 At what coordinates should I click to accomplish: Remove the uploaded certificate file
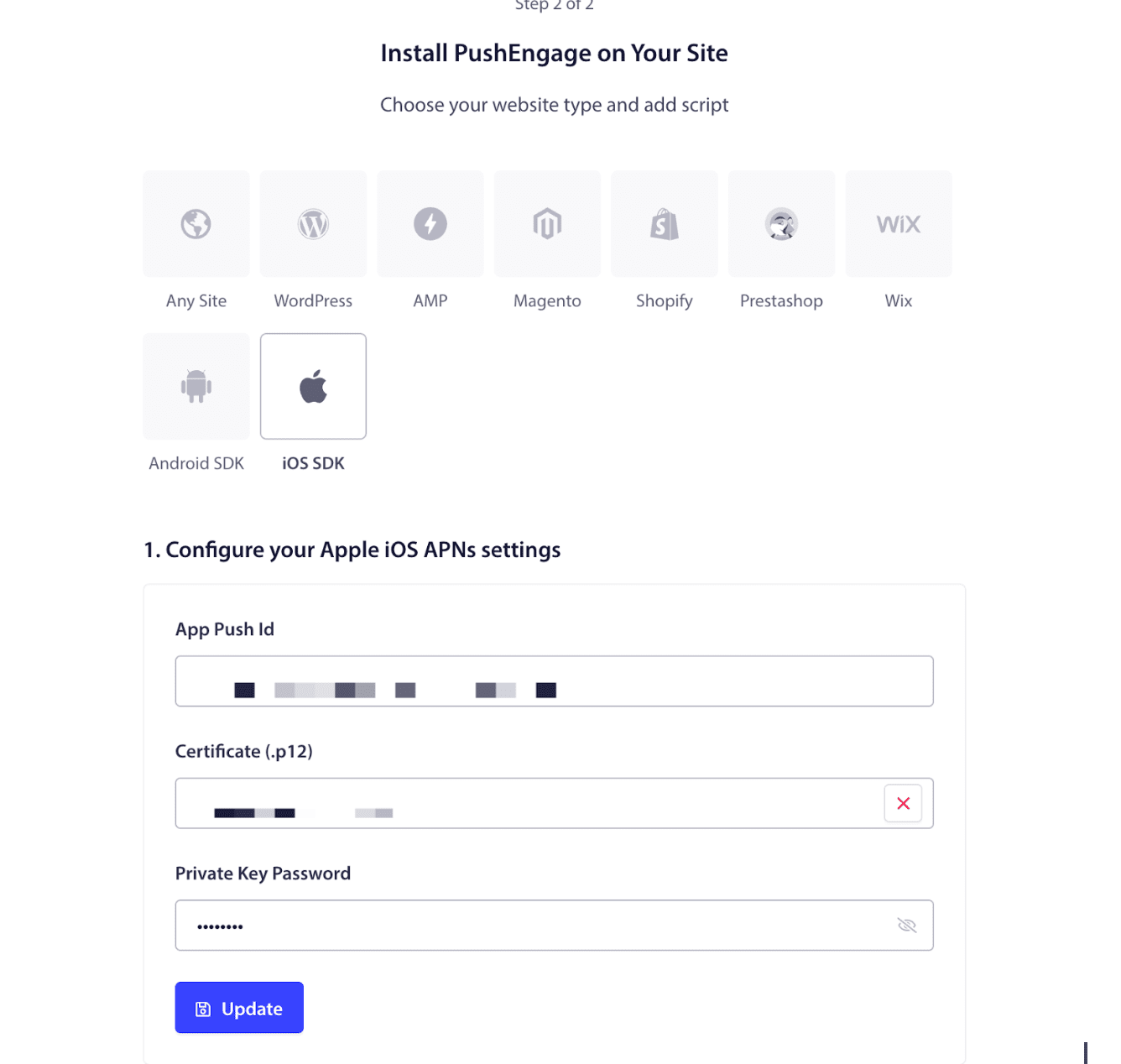point(903,804)
